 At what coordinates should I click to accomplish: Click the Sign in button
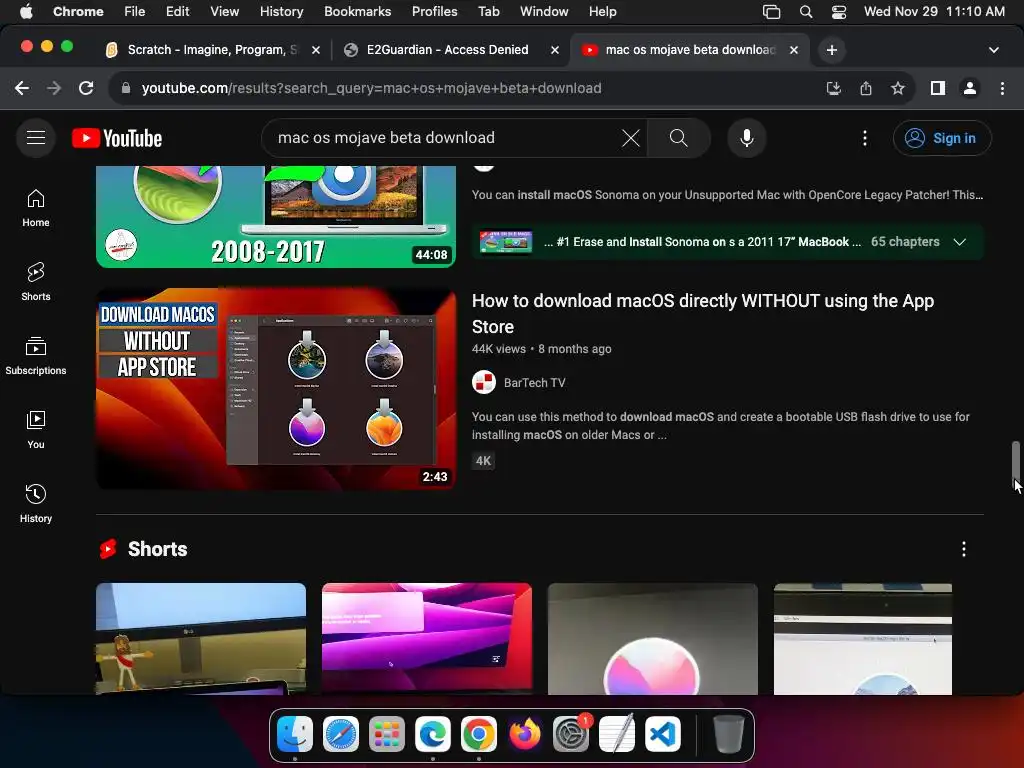click(942, 138)
